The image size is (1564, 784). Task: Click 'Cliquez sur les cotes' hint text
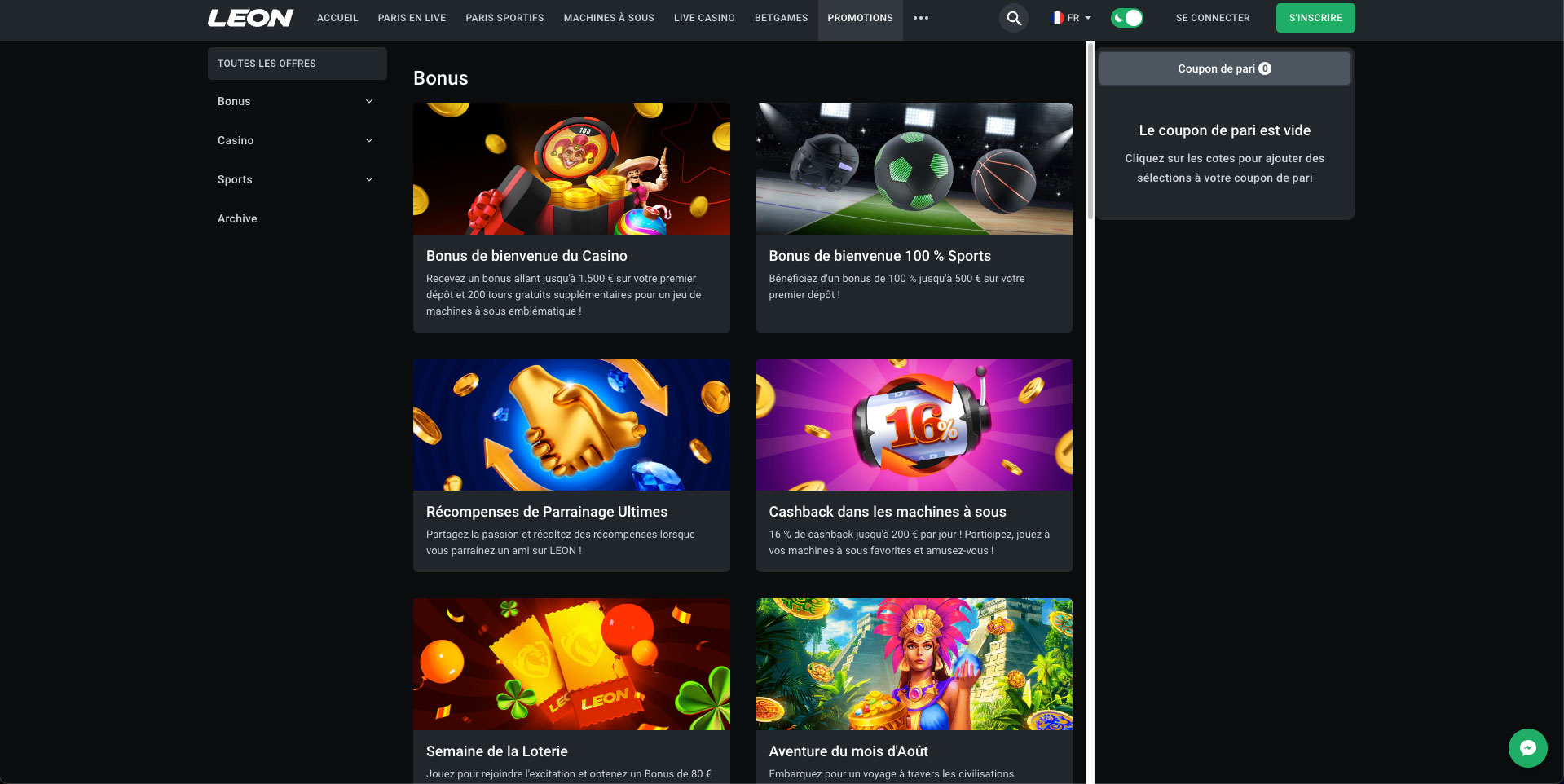tap(1224, 168)
